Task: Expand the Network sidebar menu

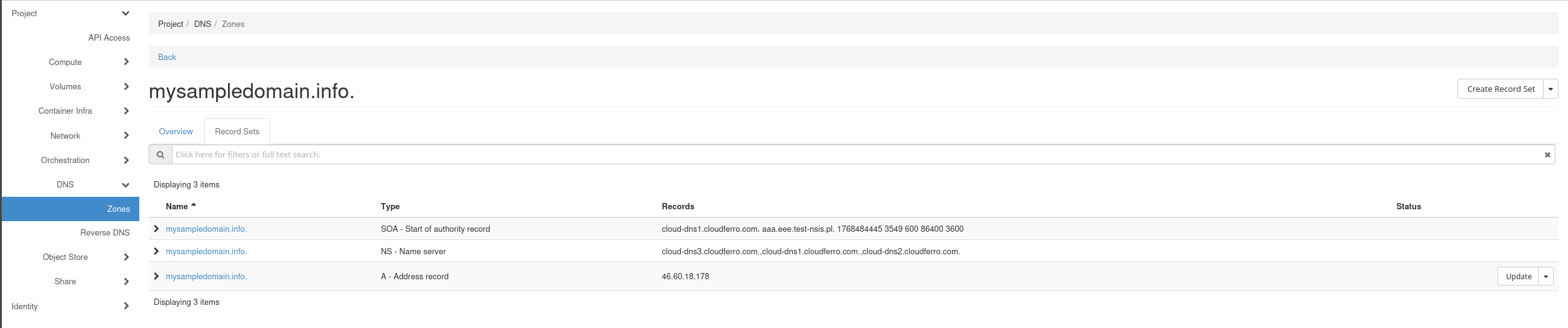Action: pyautogui.click(x=126, y=136)
